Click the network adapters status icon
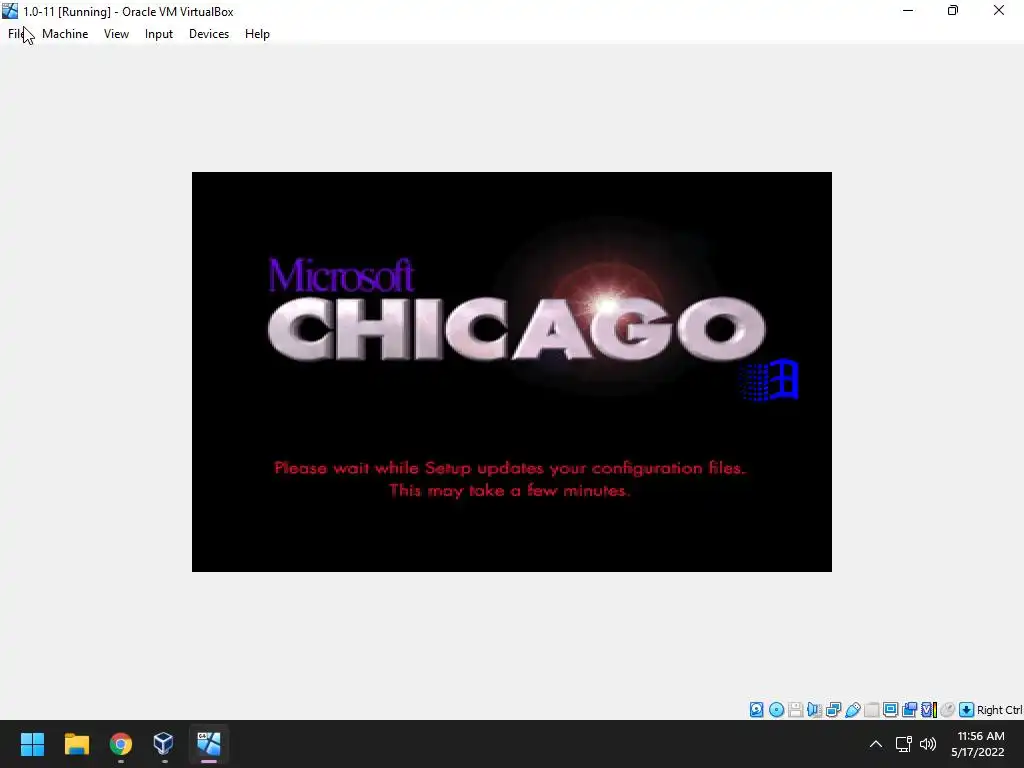Screen dimensions: 1024x768 (x=833, y=710)
